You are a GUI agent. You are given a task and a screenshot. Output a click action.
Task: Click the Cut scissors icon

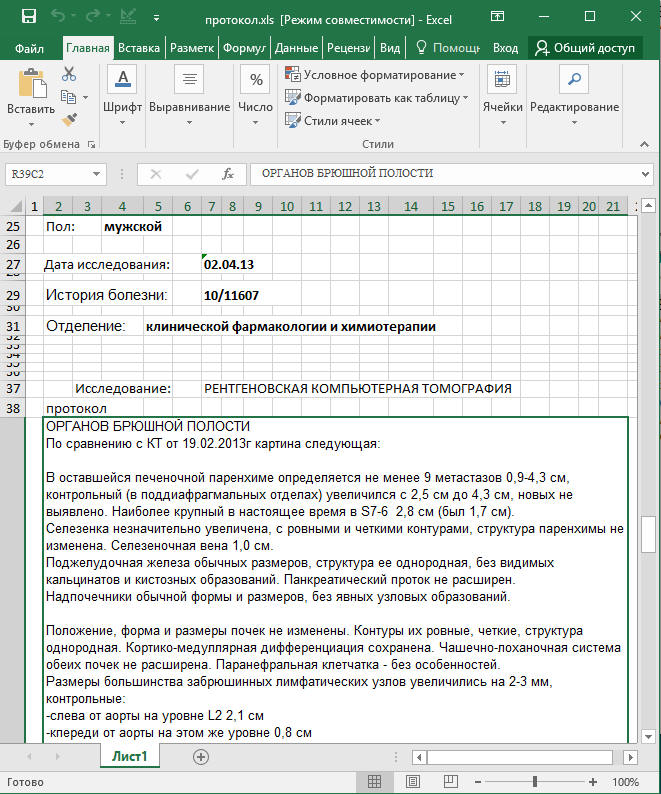pyautogui.click(x=69, y=74)
